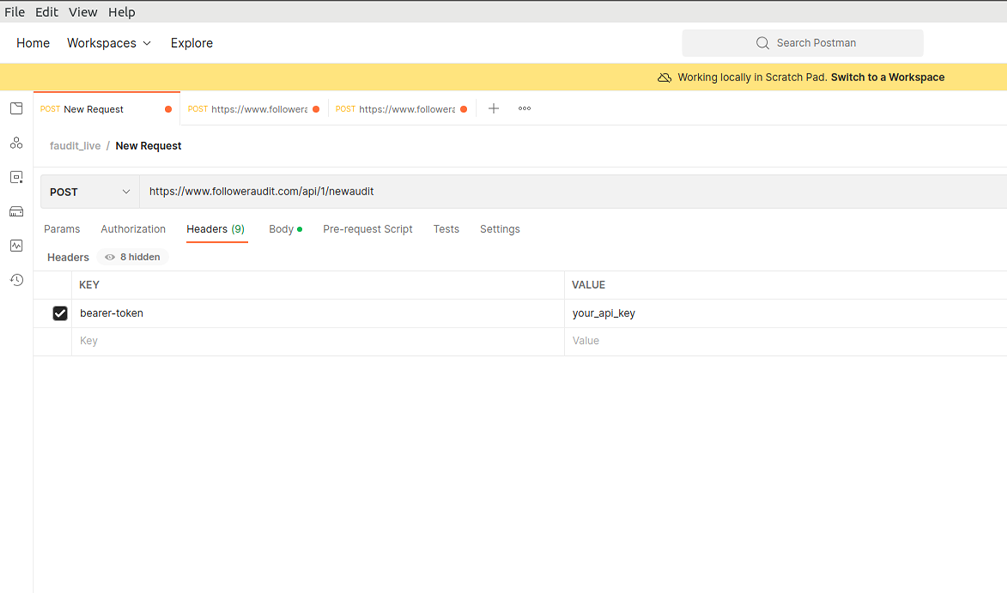
Task: Click the request URL field
Action: pos(573,191)
